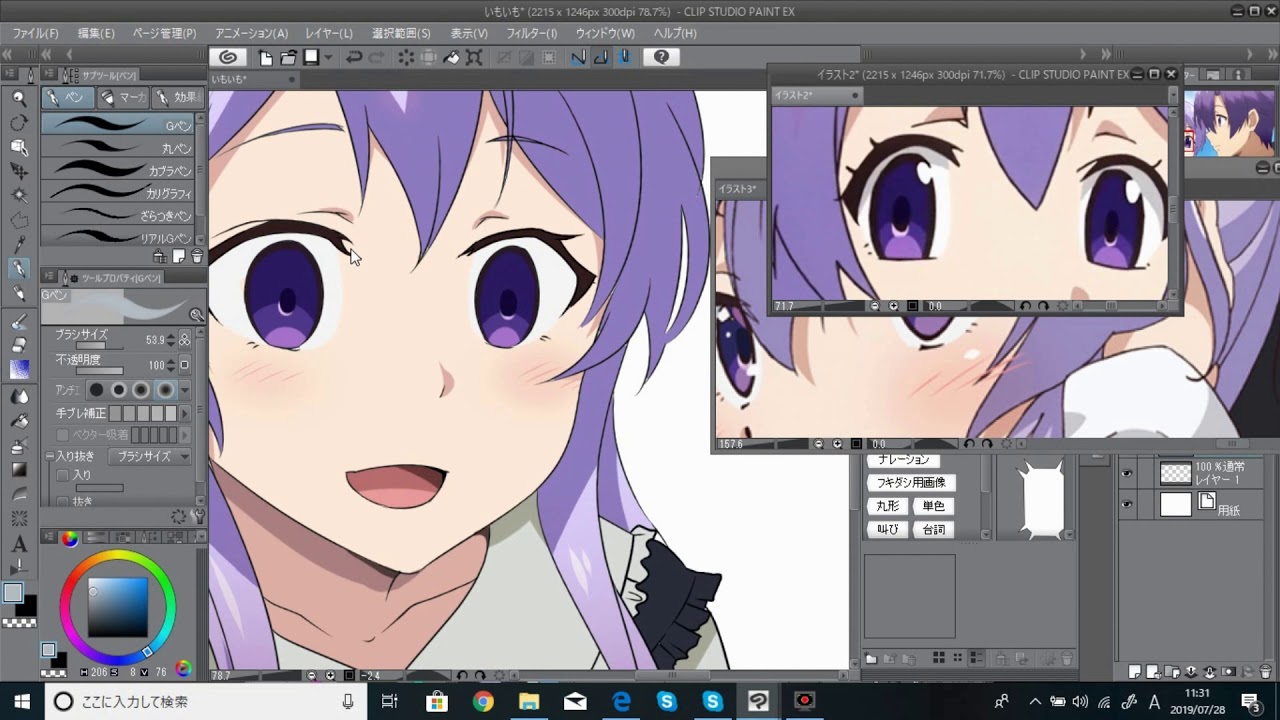Click the speech balloon material thumbnail
The width and height of the screenshot is (1280, 720).
tap(1042, 501)
